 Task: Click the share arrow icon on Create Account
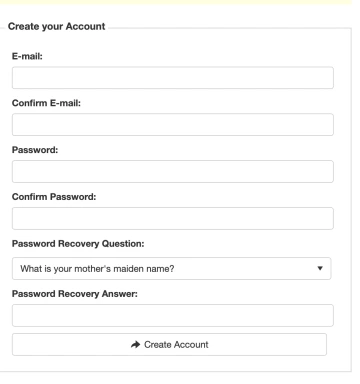[x=135, y=344]
